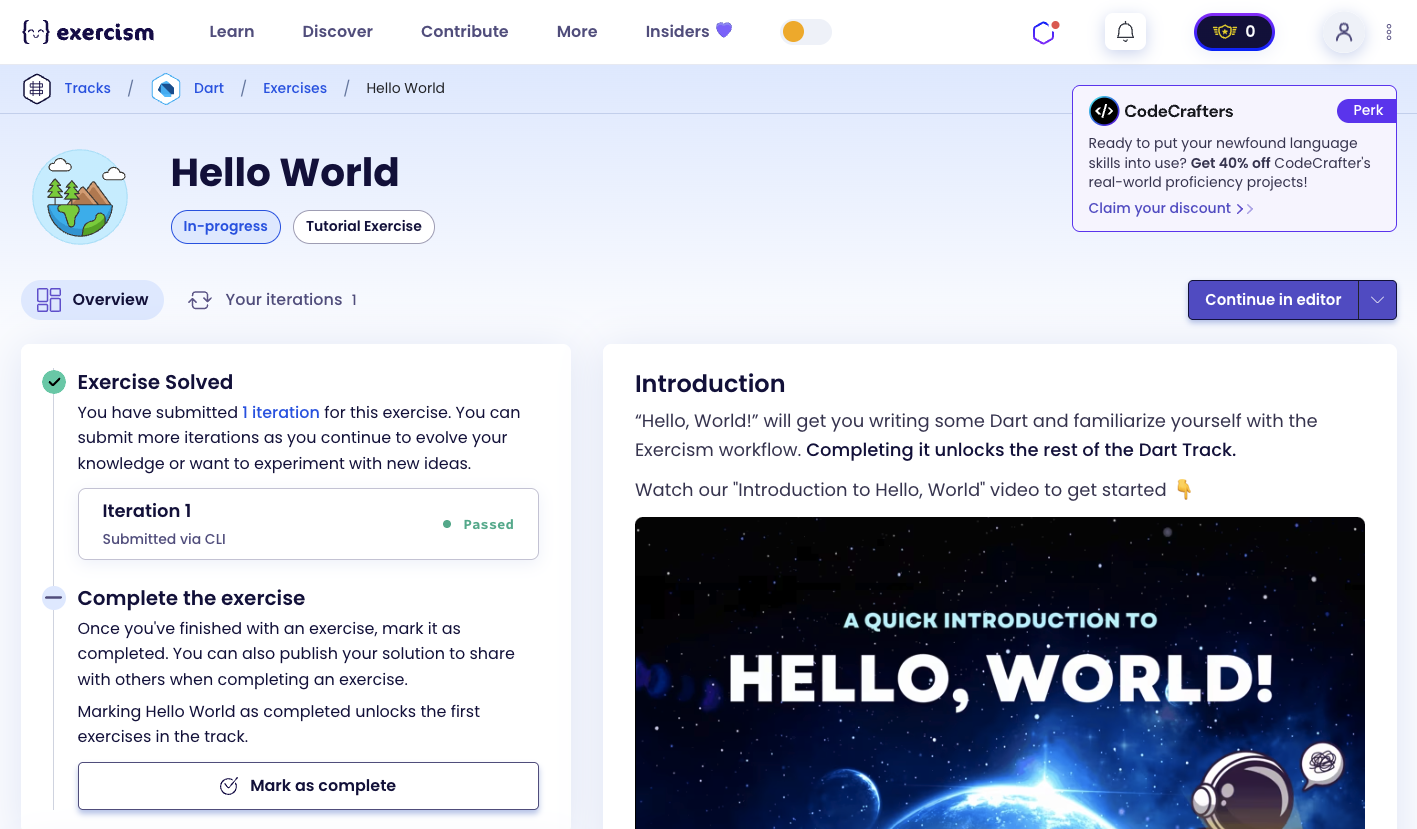The image size is (1417, 829).
Task: Open the More navigation dropdown
Action: (577, 31)
